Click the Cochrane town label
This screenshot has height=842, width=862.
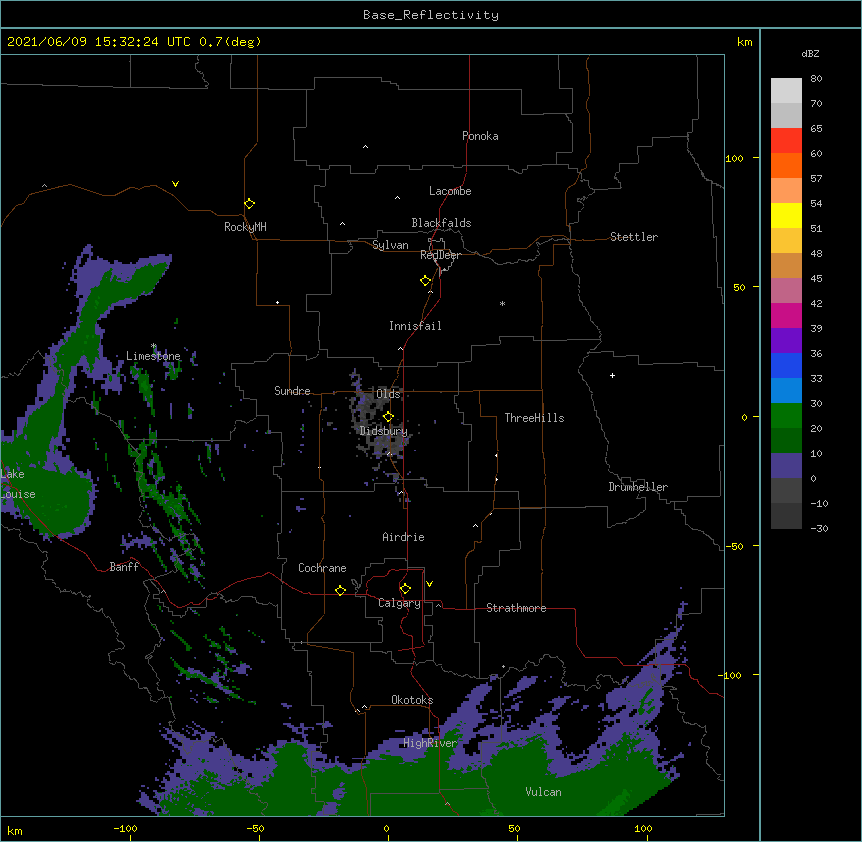tap(322, 568)
